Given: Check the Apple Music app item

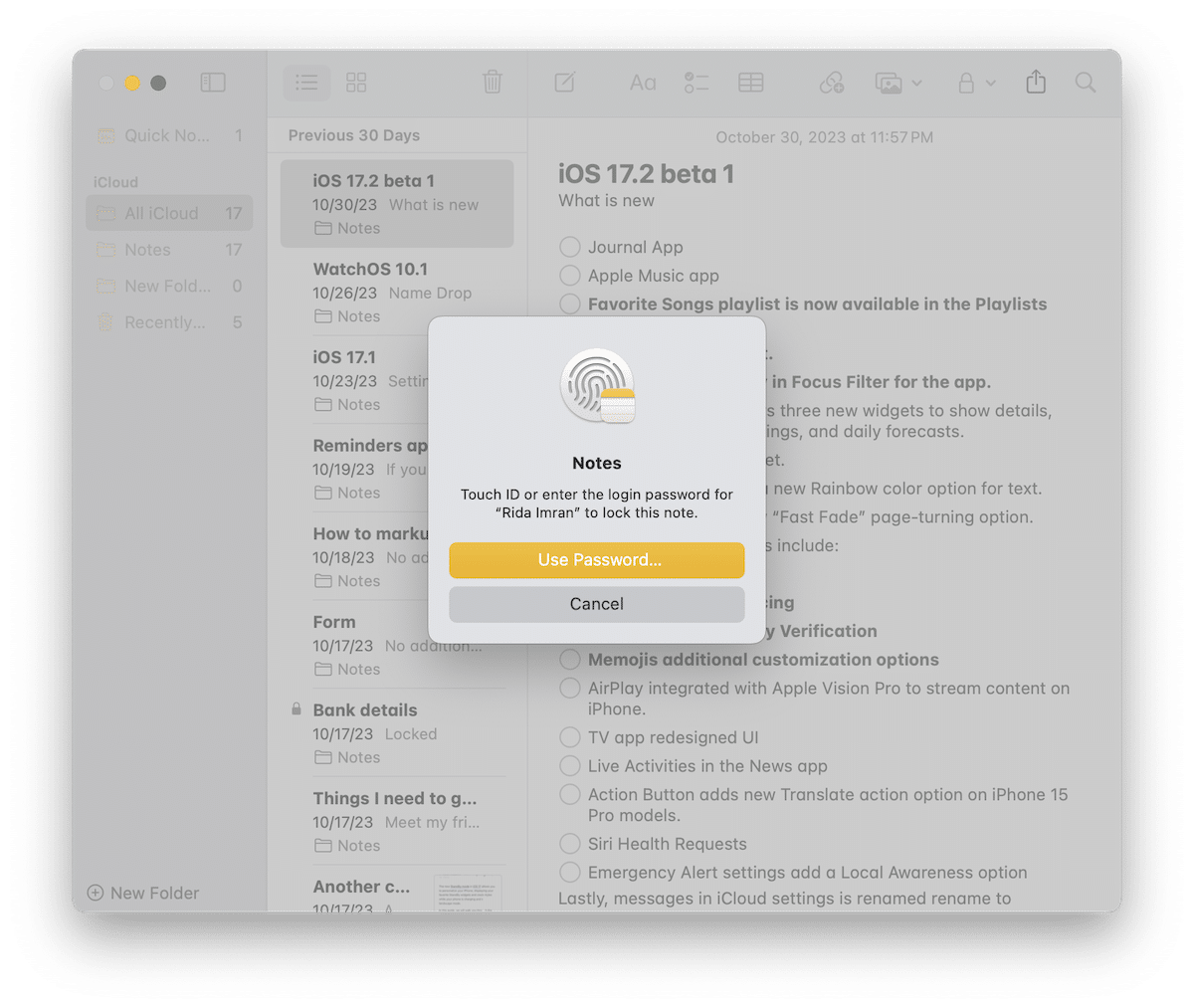Looking at the screenshot, I should [x=570, y=276].
